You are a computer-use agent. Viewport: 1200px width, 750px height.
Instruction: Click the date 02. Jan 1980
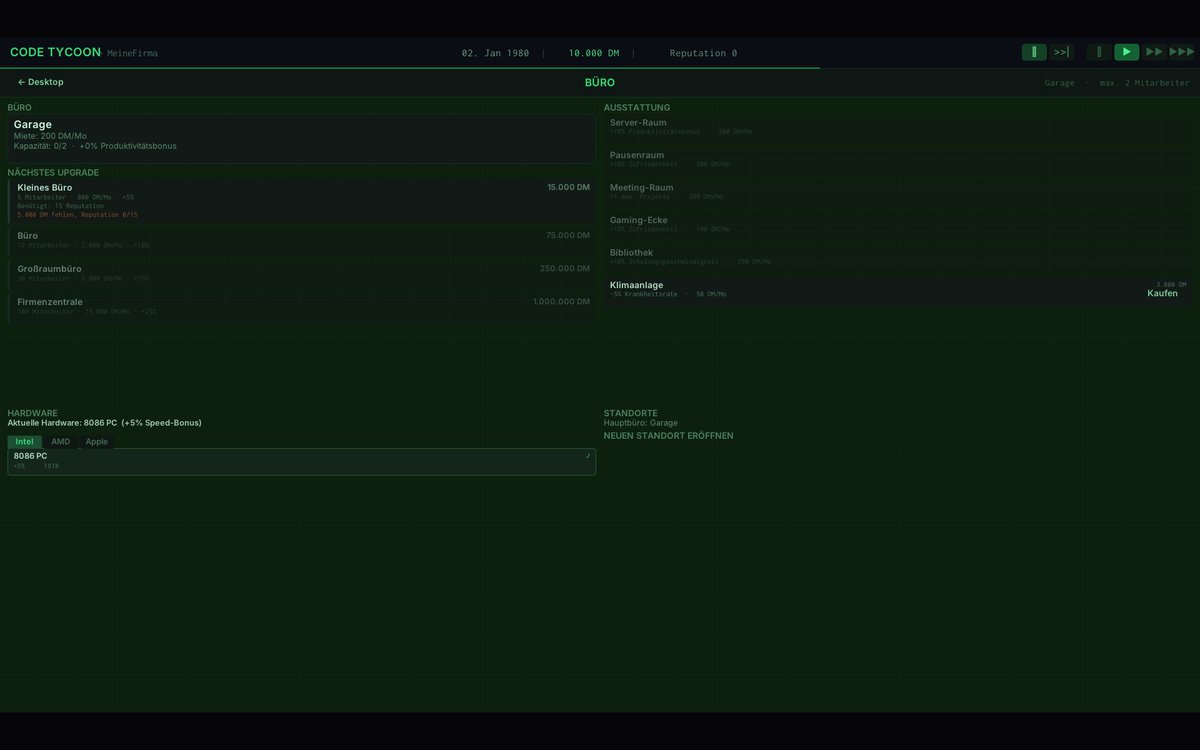(x=495, y=53)
